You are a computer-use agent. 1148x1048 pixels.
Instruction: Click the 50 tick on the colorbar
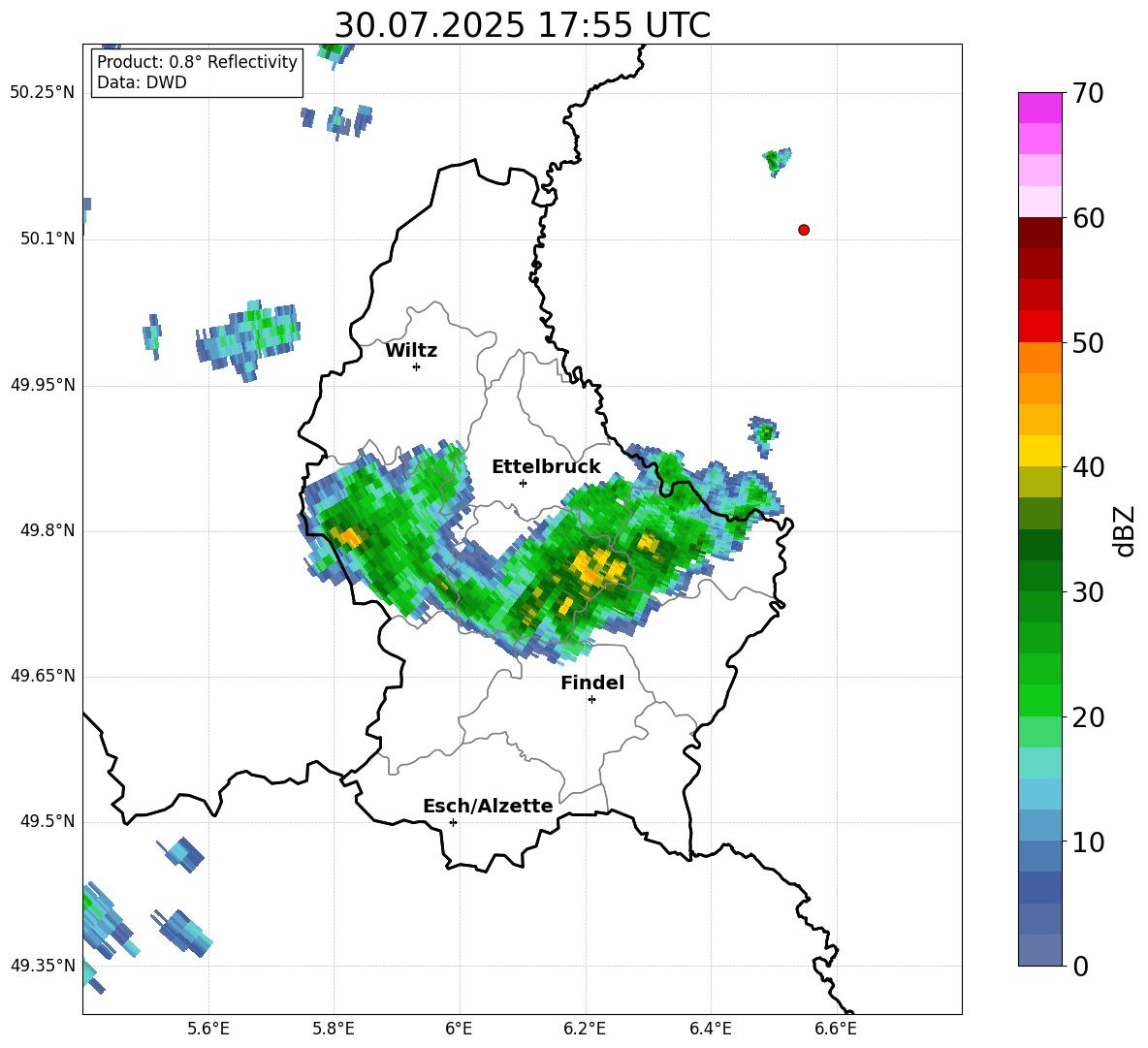1087,342
